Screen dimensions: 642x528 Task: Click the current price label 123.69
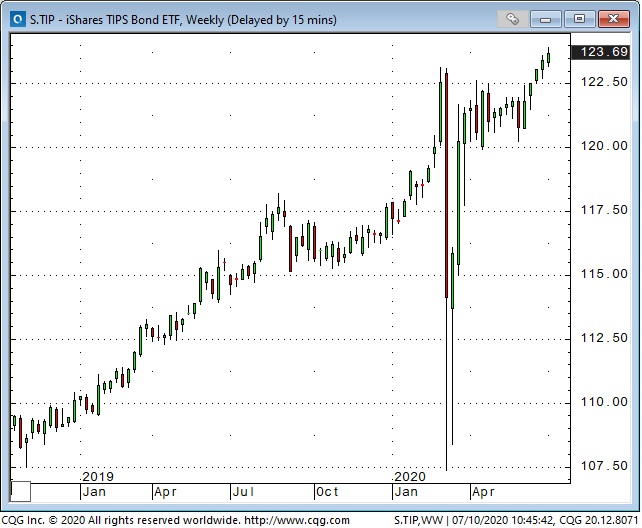(x=600, y=52)
